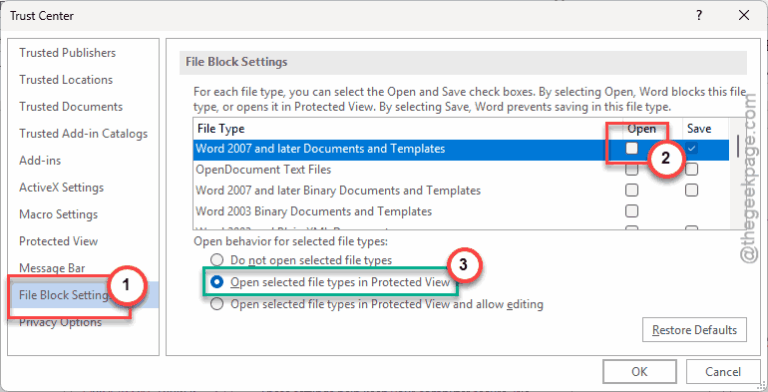Check Open for Word 2007 and later Documents
Image resolution: width=768 pixels, height=392 pixels.
coord(632,148)
